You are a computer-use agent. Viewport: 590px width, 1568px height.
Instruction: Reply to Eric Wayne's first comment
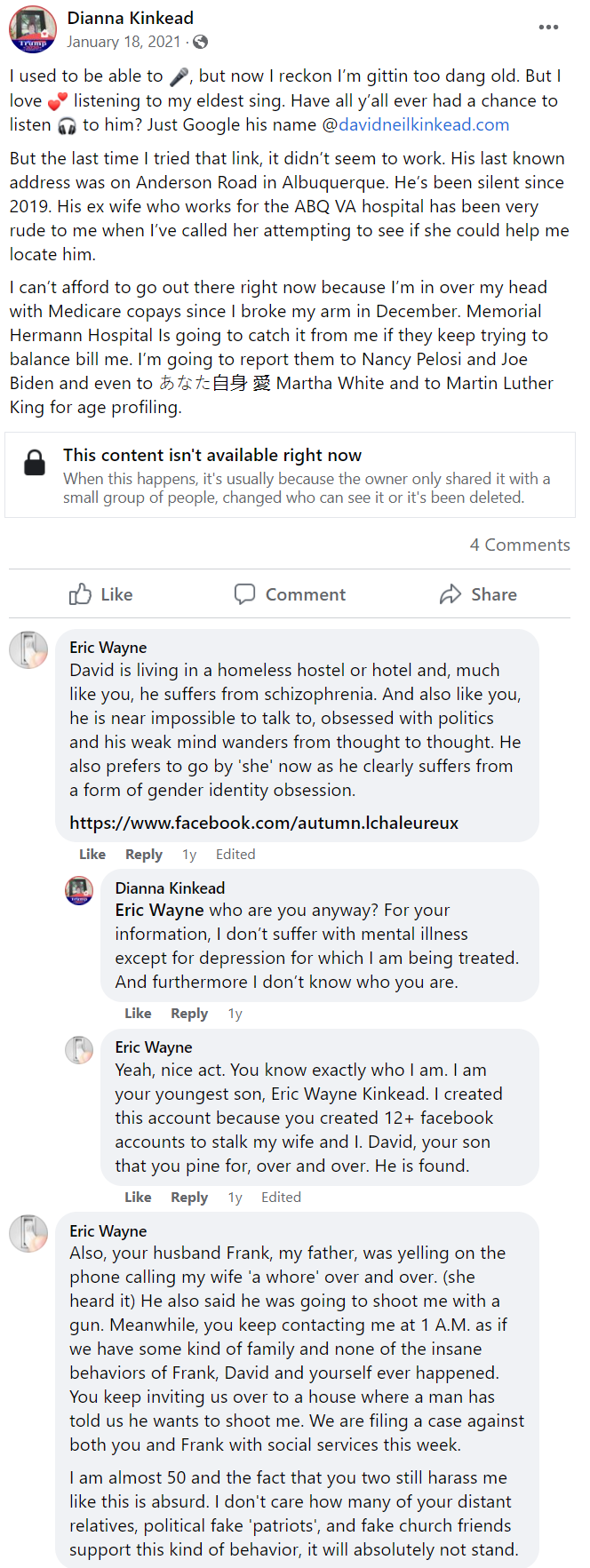click(144, 854)
